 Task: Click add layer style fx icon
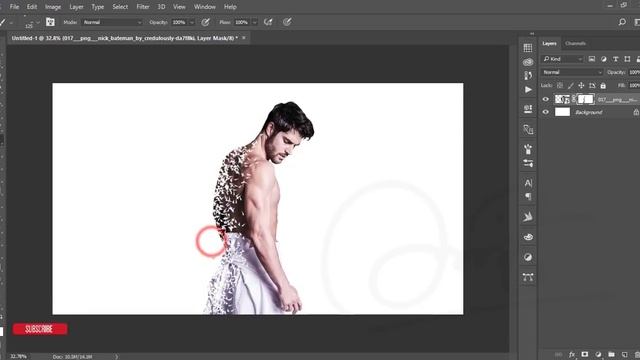[572, 354]
